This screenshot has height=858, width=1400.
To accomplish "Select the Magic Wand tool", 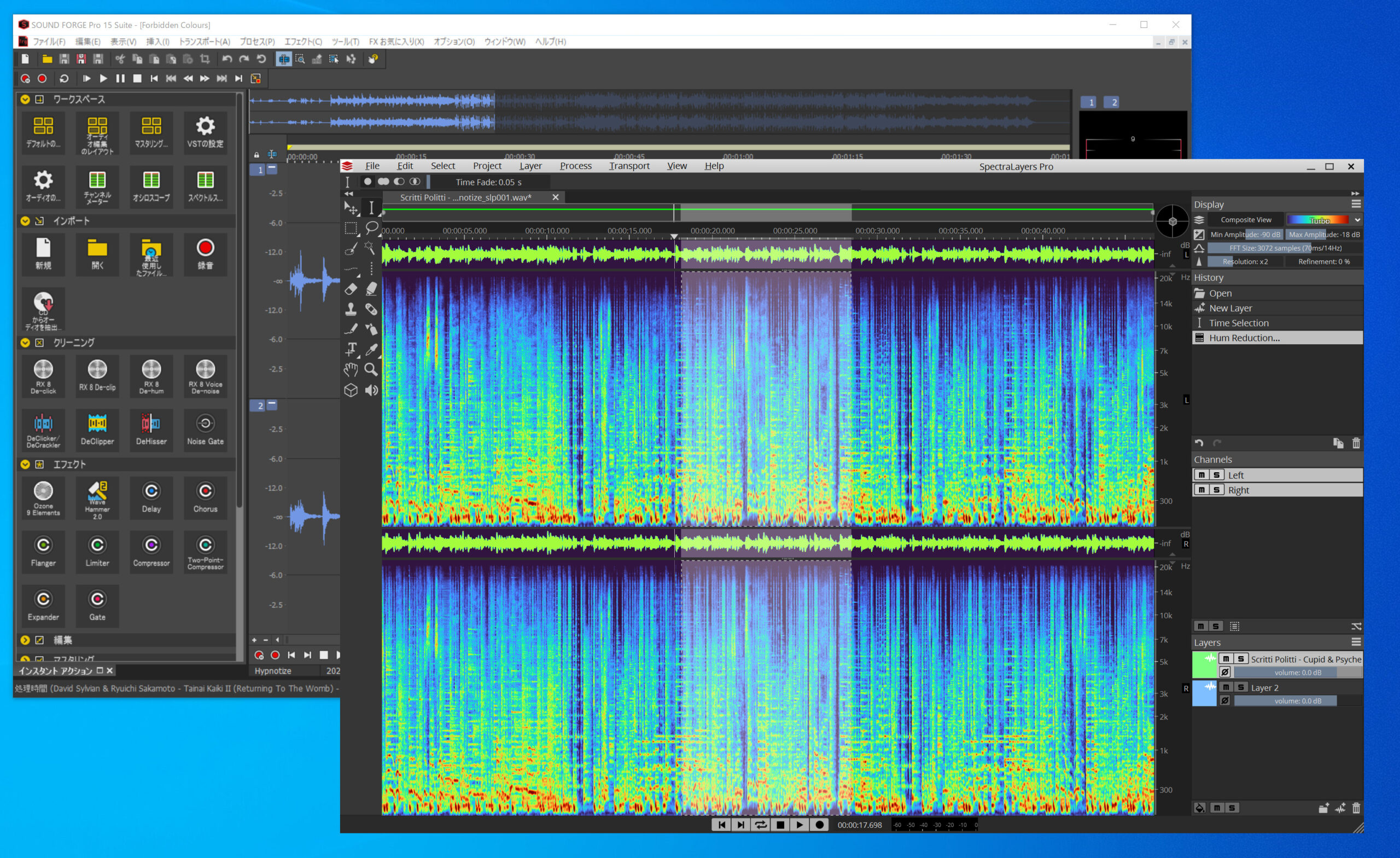I will click(370, 248).
